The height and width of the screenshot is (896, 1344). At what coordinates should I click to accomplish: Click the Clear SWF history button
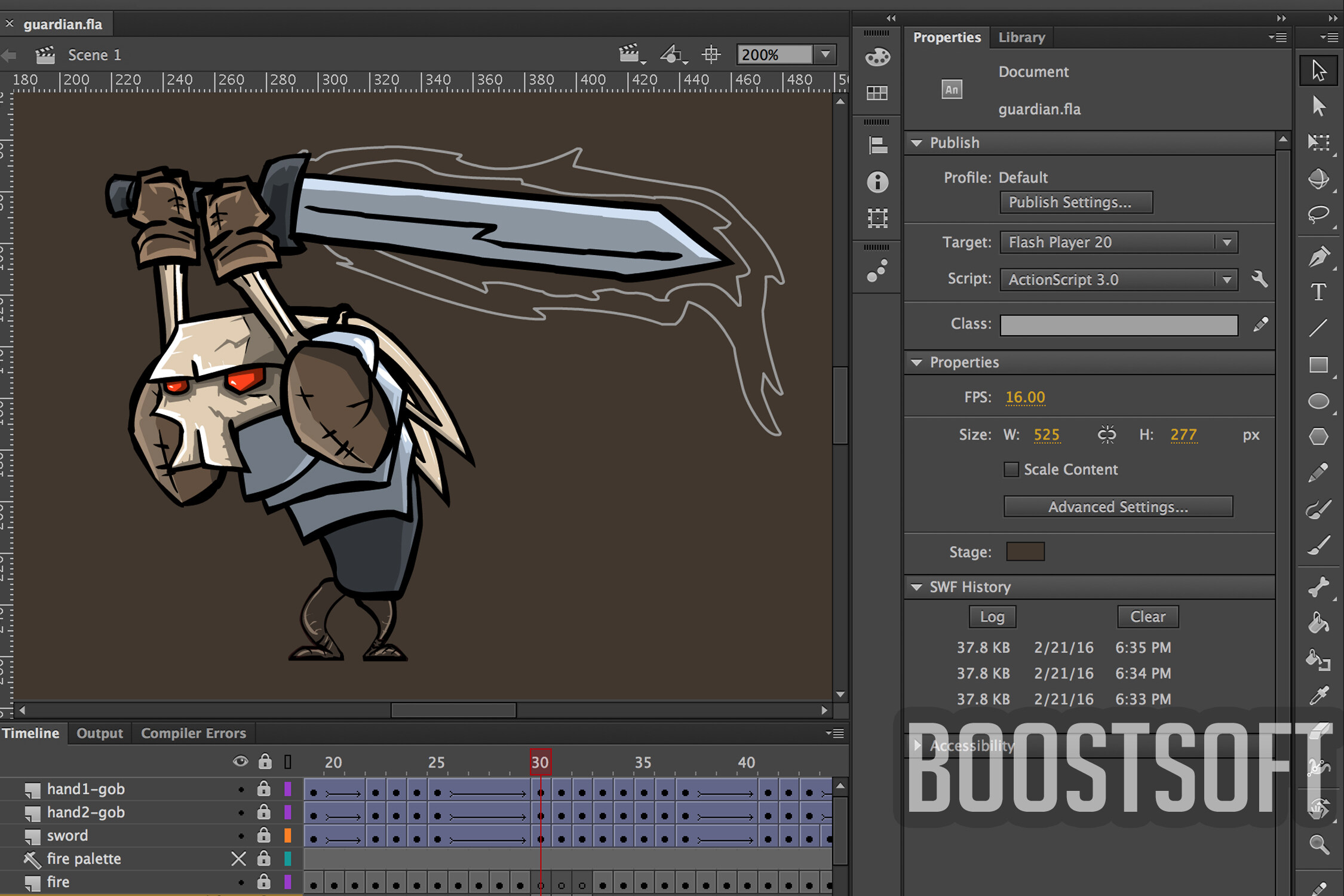1147,616
